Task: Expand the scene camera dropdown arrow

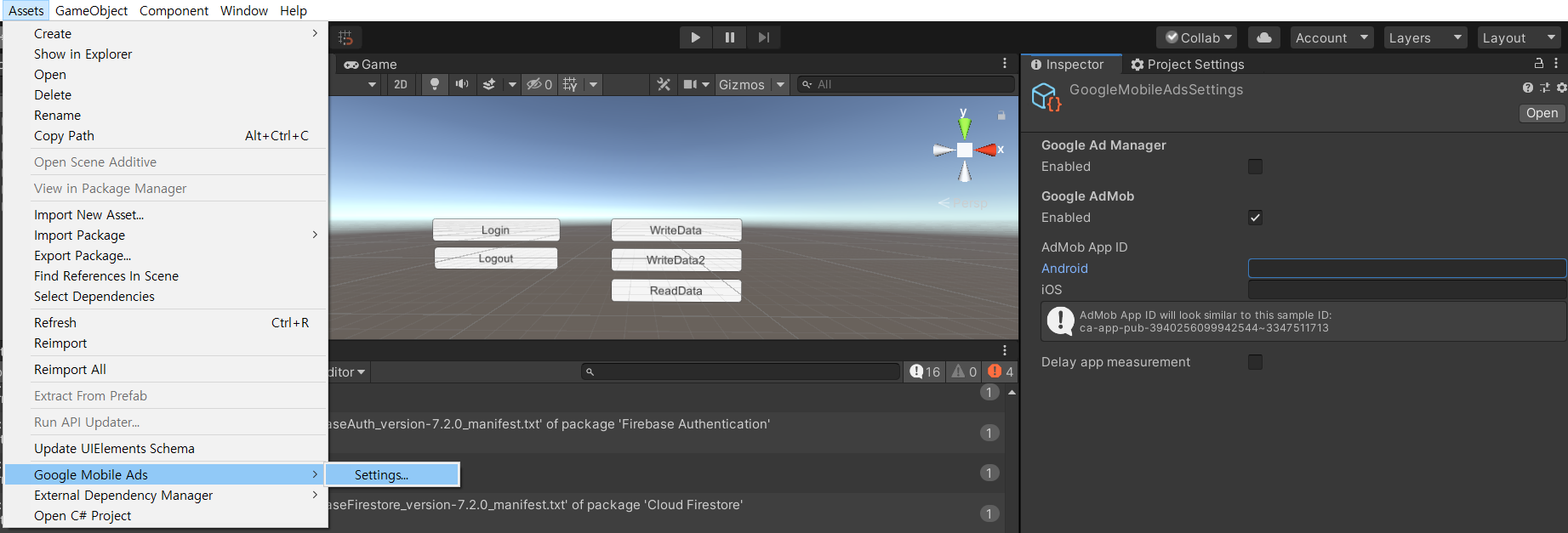Action: (x=705, y=84)
